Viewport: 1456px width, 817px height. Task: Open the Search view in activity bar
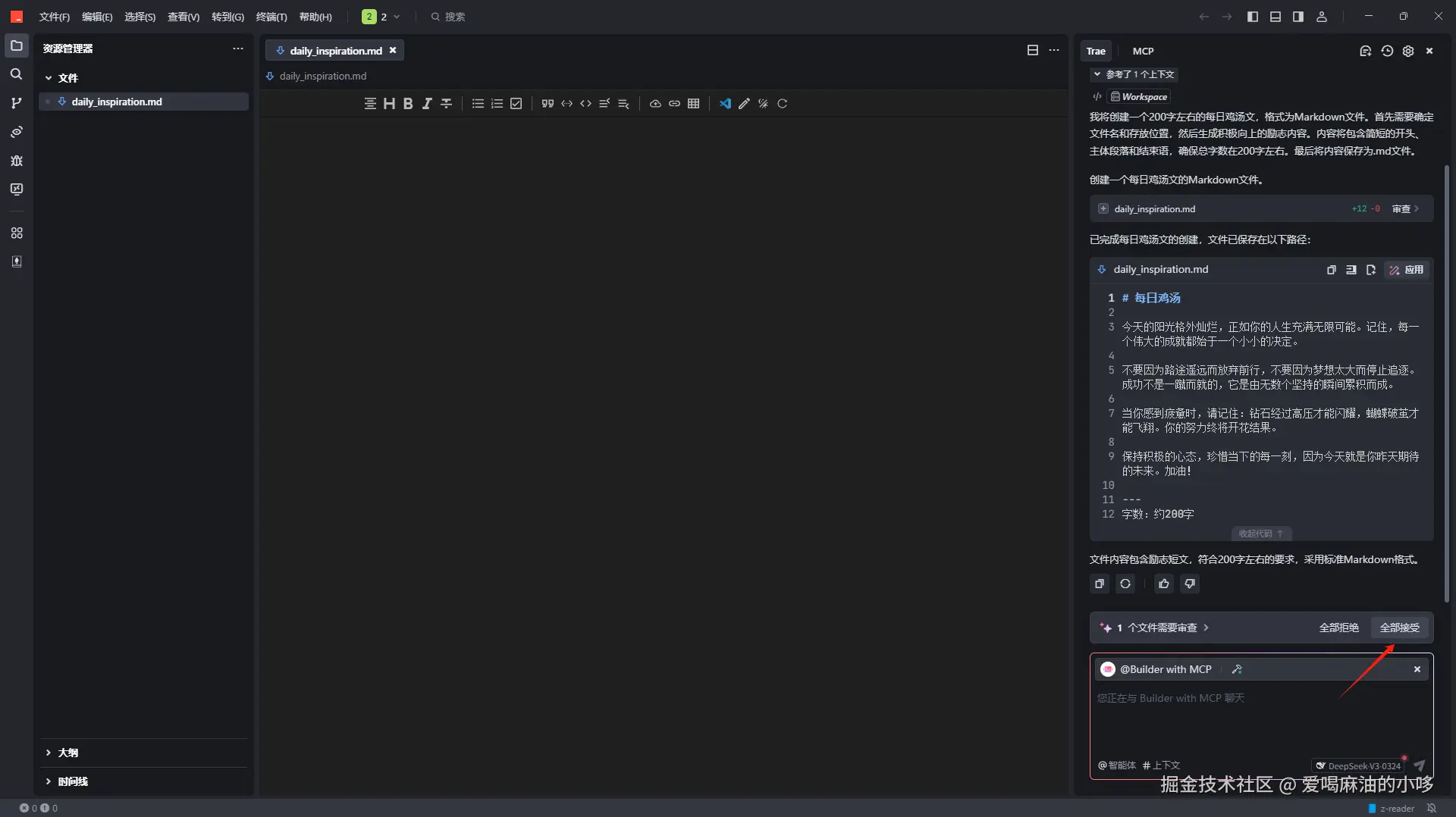(16, 74)
